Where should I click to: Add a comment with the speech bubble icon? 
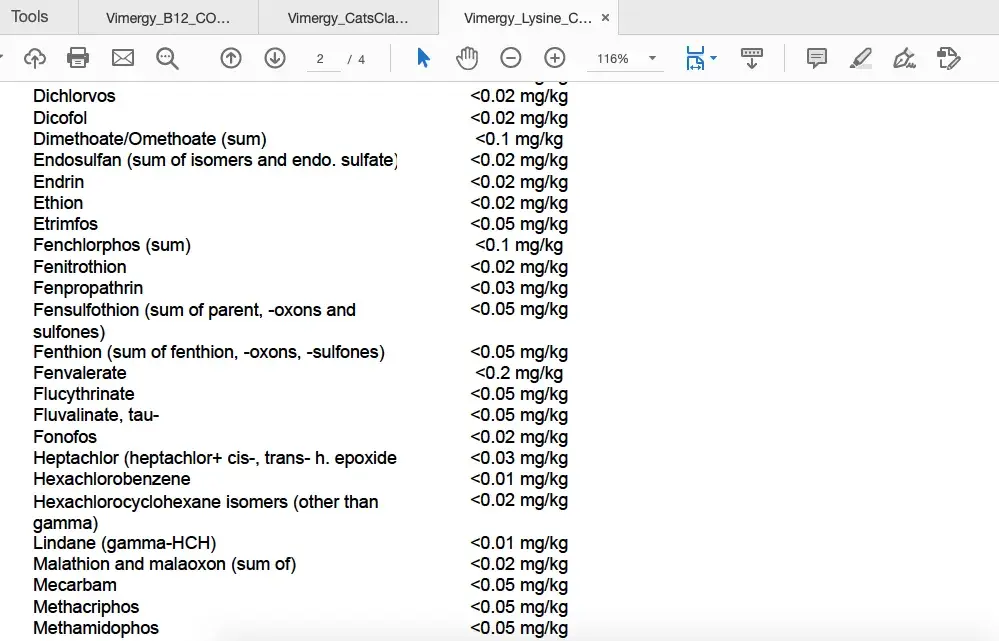(x=817, y=59)
